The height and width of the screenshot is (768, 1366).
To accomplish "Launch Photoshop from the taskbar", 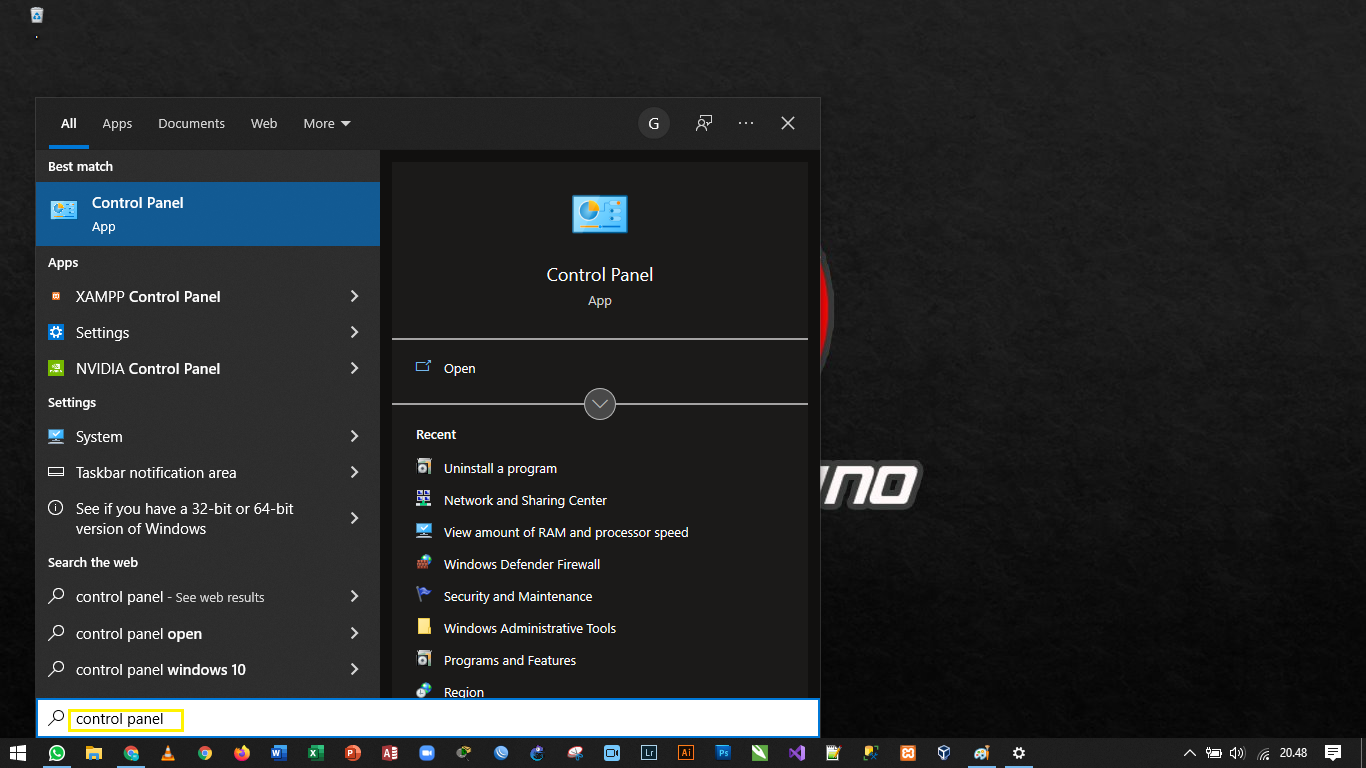I will pos(723,753).
